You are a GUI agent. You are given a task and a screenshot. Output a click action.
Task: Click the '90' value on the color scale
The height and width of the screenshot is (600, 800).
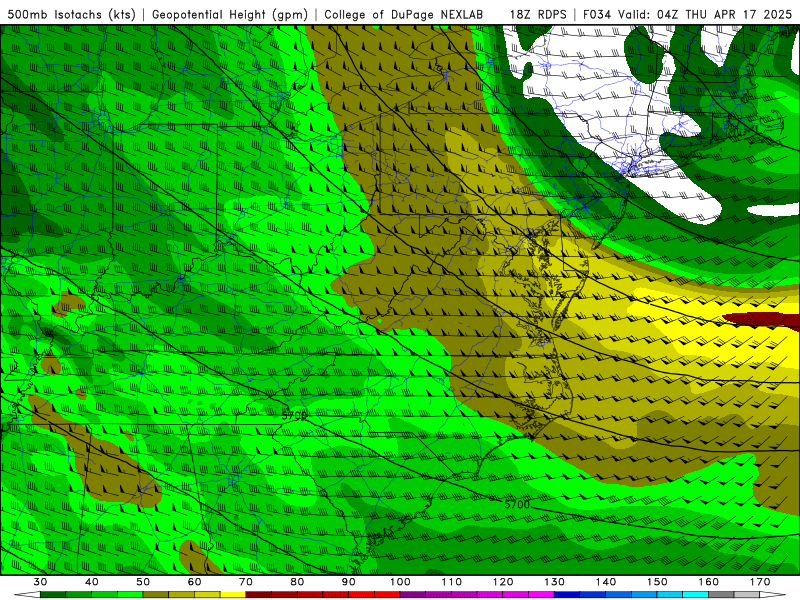click(x=349, y=582)
